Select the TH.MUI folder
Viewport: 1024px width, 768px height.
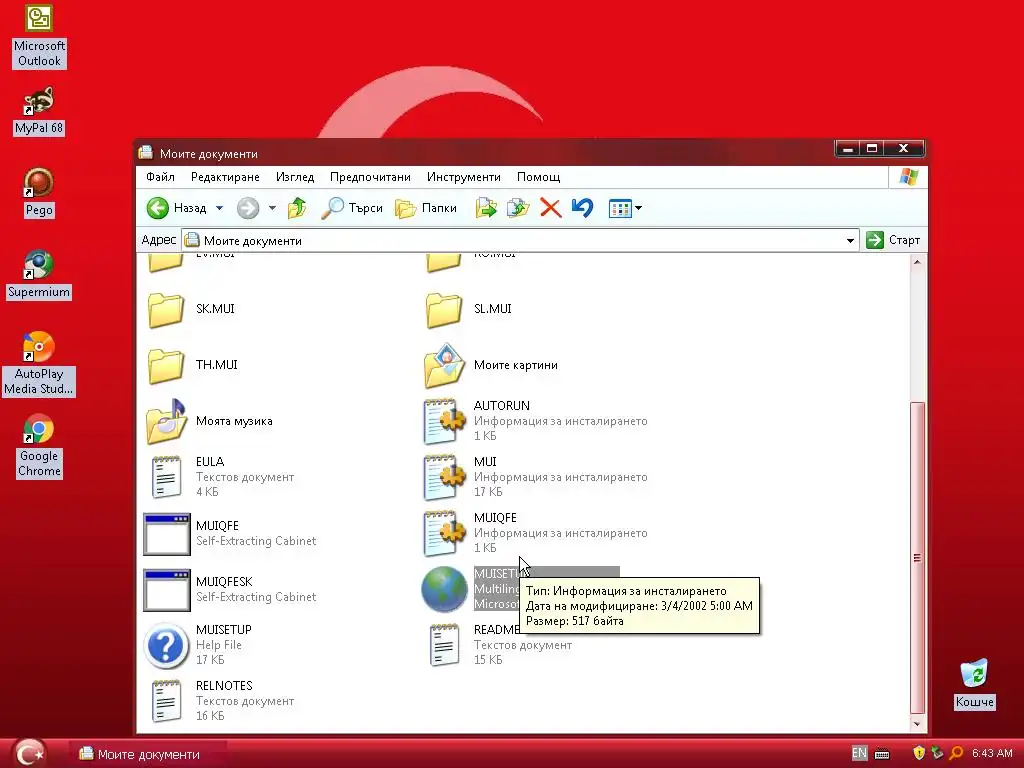click(x=192, y=365)
